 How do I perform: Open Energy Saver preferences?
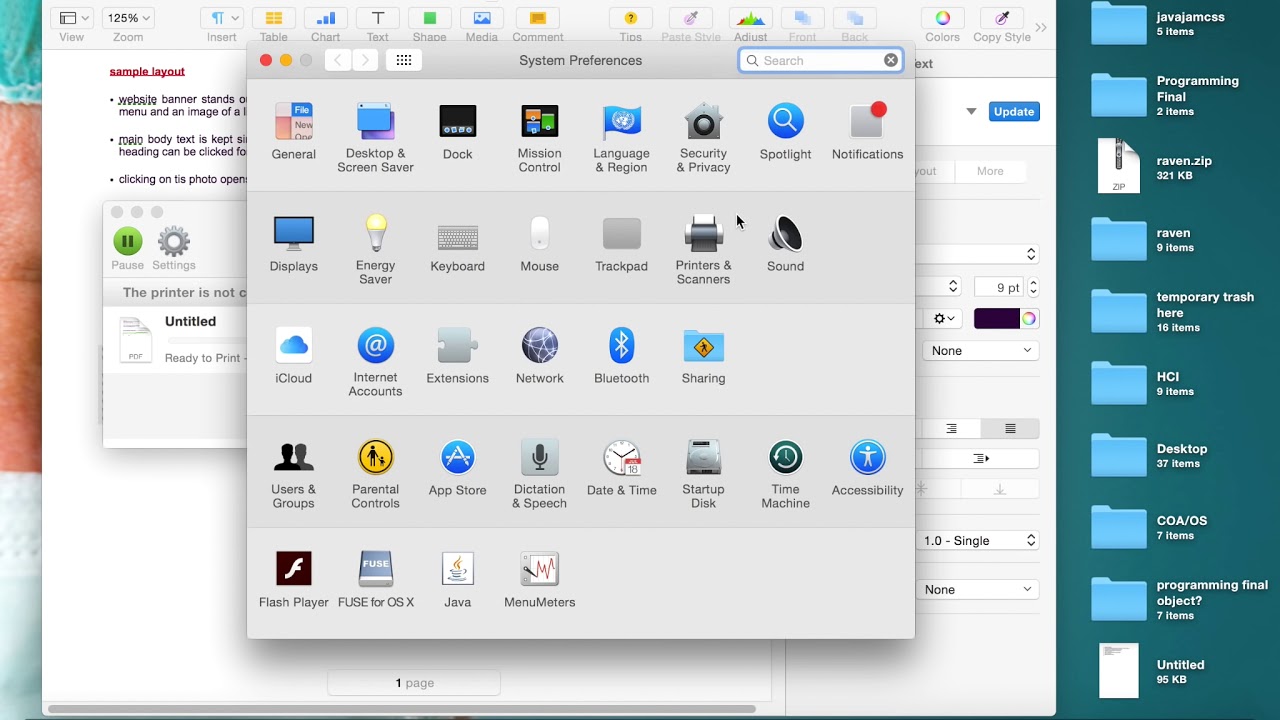click(376, 249)
